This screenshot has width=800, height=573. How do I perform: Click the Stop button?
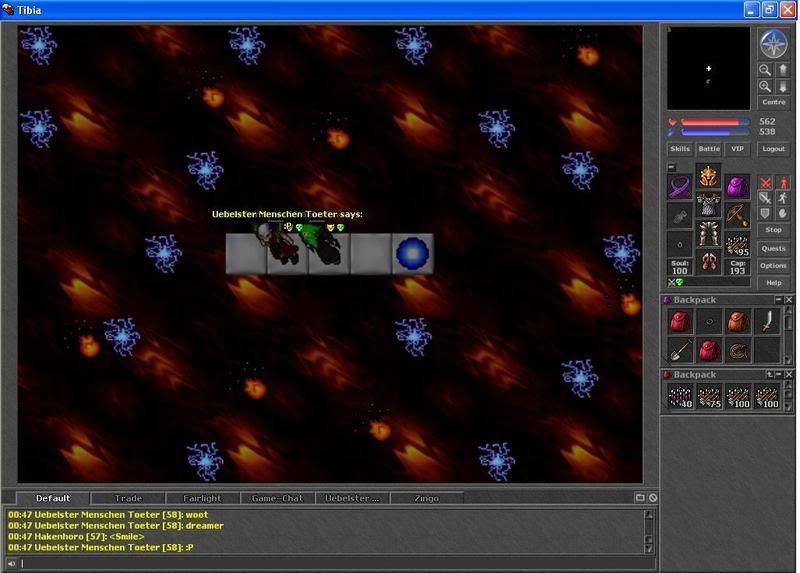point(773,230)
